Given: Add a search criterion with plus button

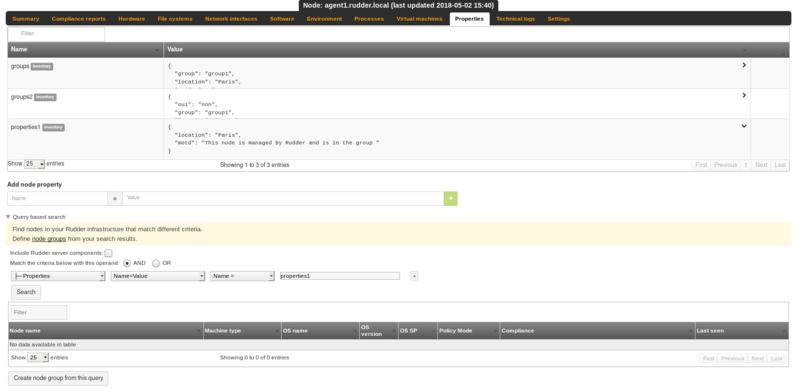Looking at the screenshot, I should (414, 276).
